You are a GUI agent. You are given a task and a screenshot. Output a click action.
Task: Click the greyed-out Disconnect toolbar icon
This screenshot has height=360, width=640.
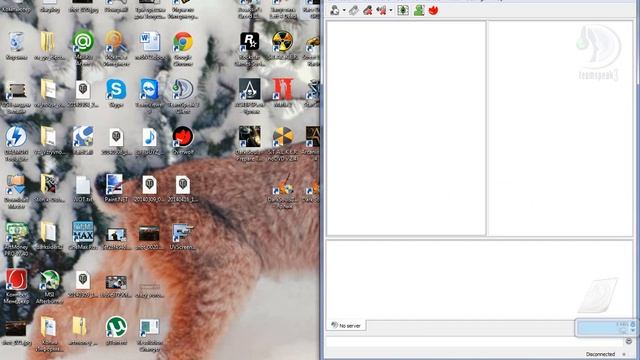click(353, 10)
